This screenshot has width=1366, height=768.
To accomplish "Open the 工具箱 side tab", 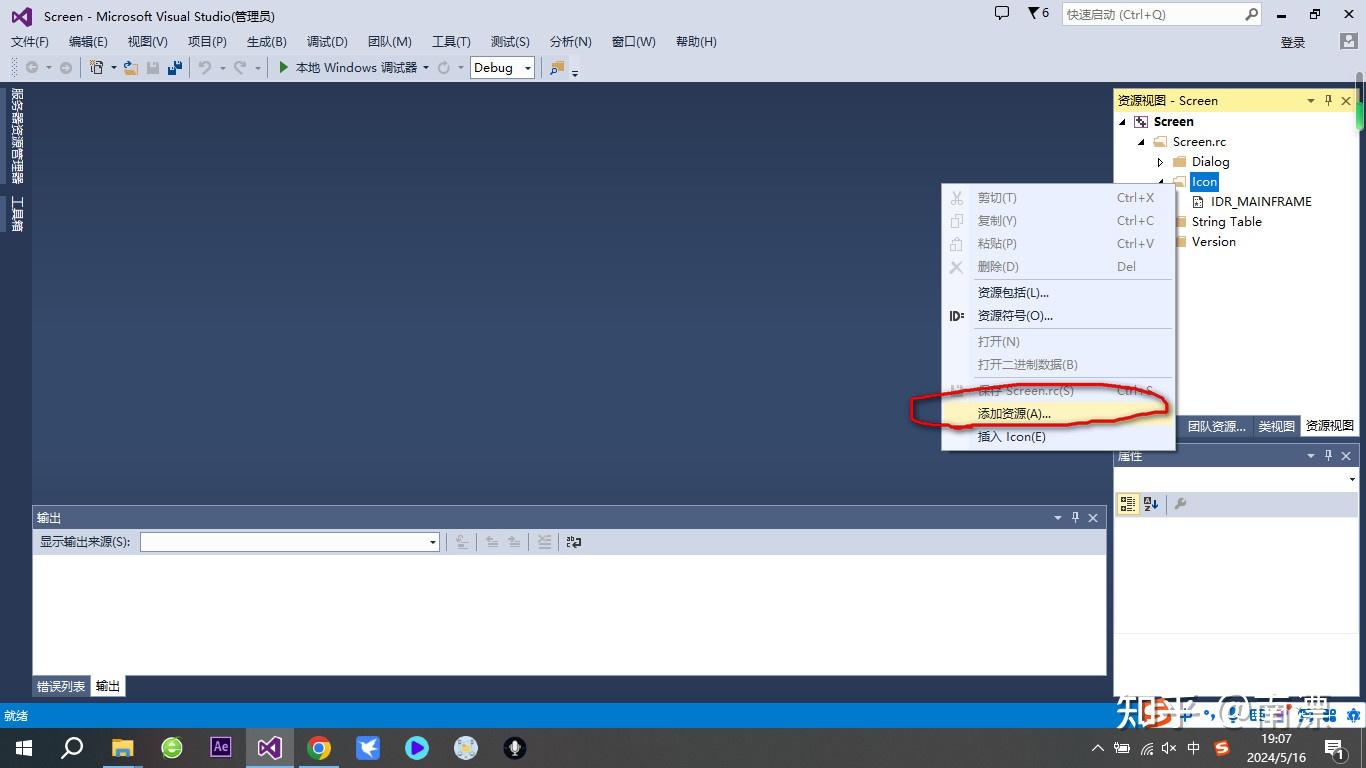I will point(17,214).
